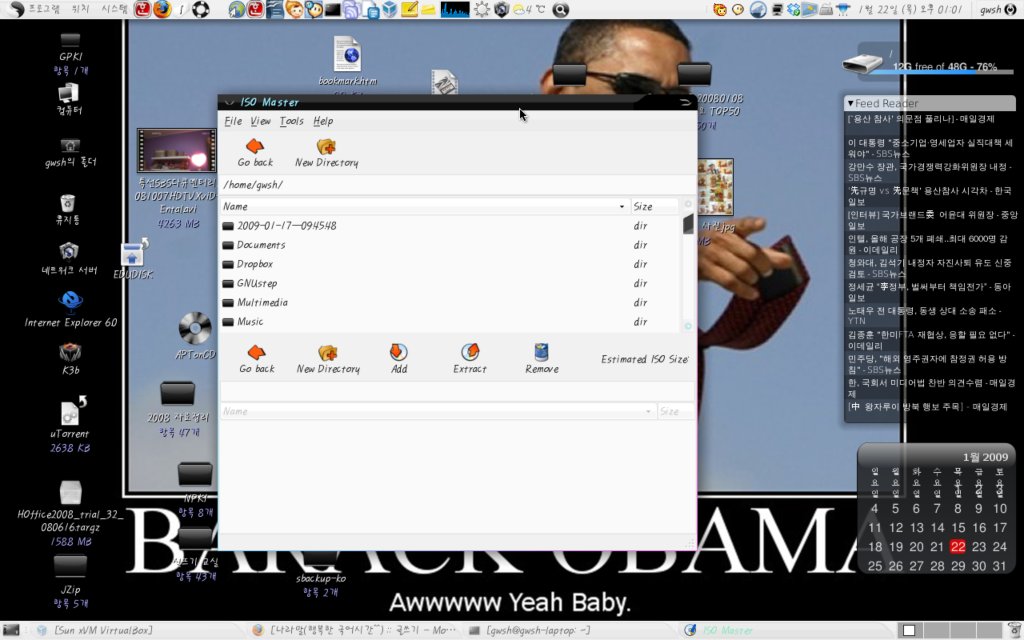This screenshot has width=1024, height=640.
Task: Open the '용산 참사' 의문점 풀리나 feed headline
Action: (921, 119)
